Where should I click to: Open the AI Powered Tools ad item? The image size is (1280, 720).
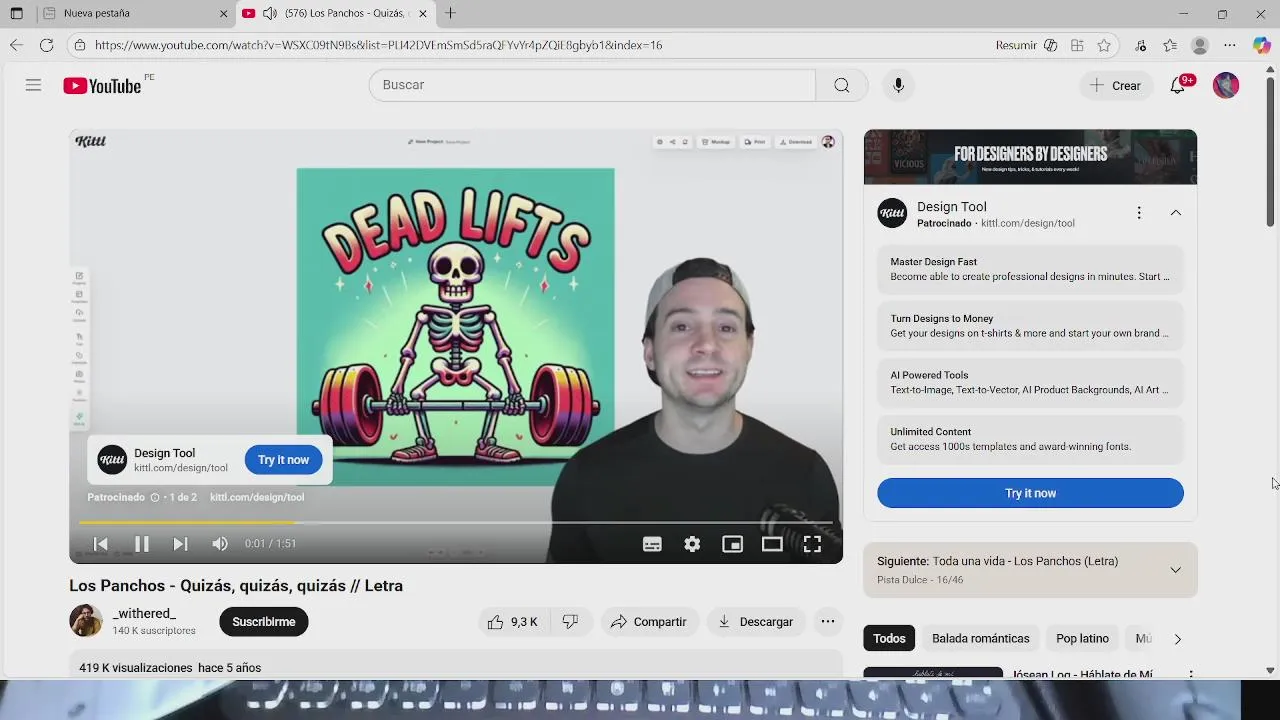[1030, 383]
